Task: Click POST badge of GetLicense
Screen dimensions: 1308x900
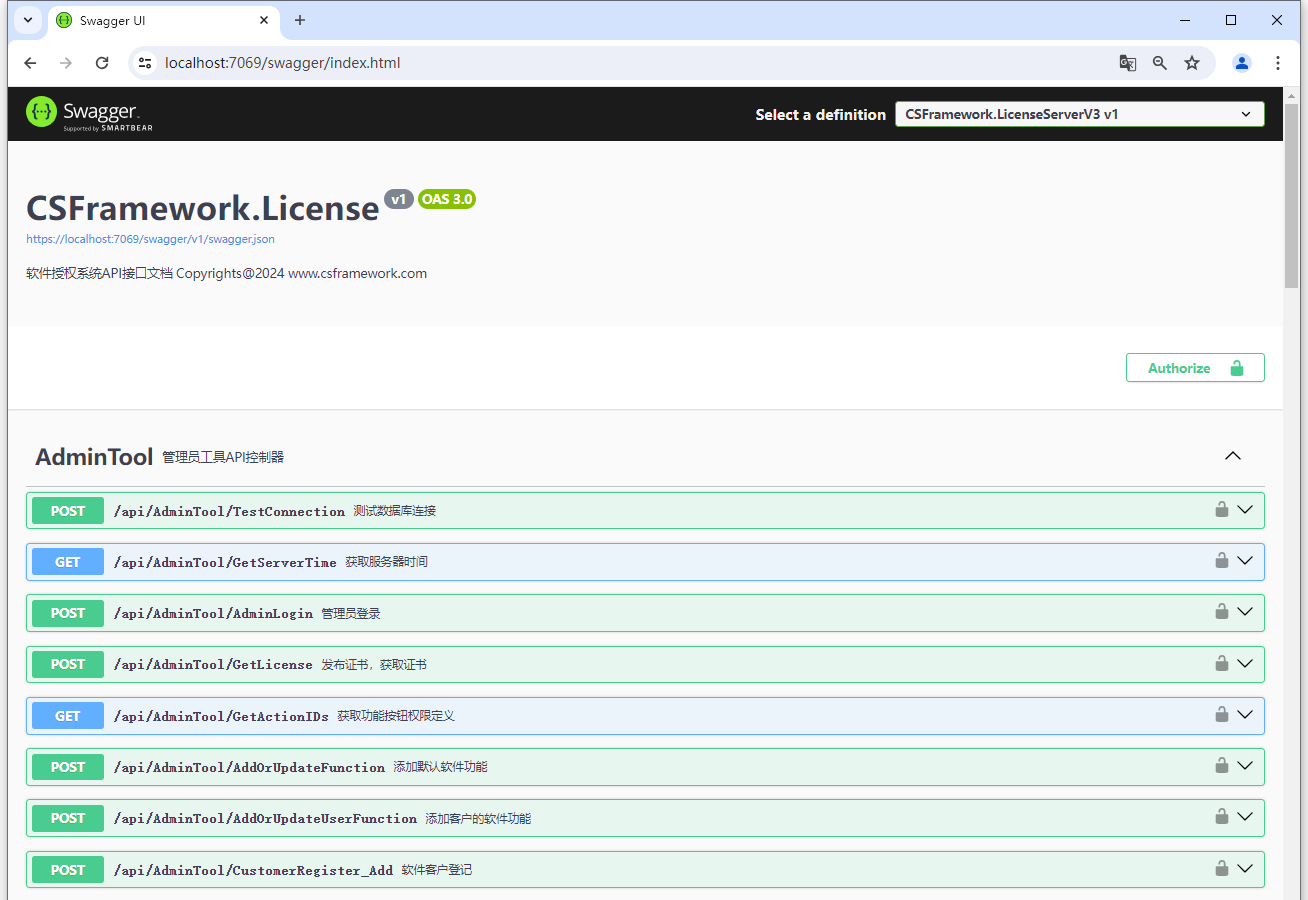Action: point(68,664)
